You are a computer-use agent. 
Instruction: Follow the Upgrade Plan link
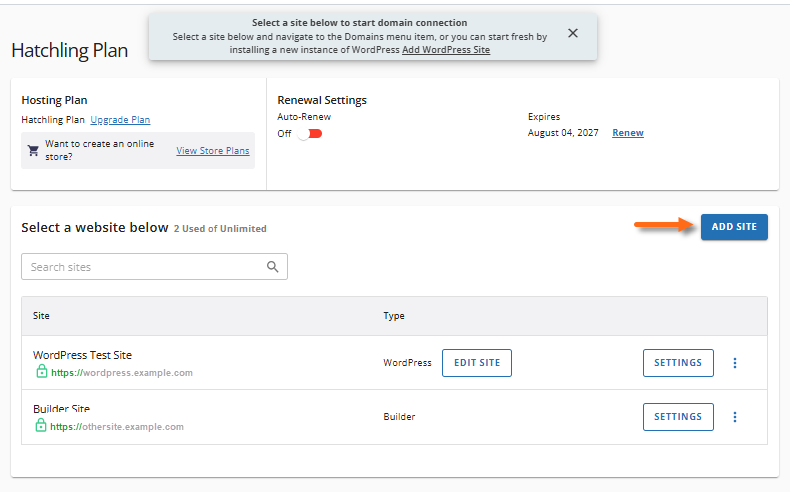click(x=120, y=120)
